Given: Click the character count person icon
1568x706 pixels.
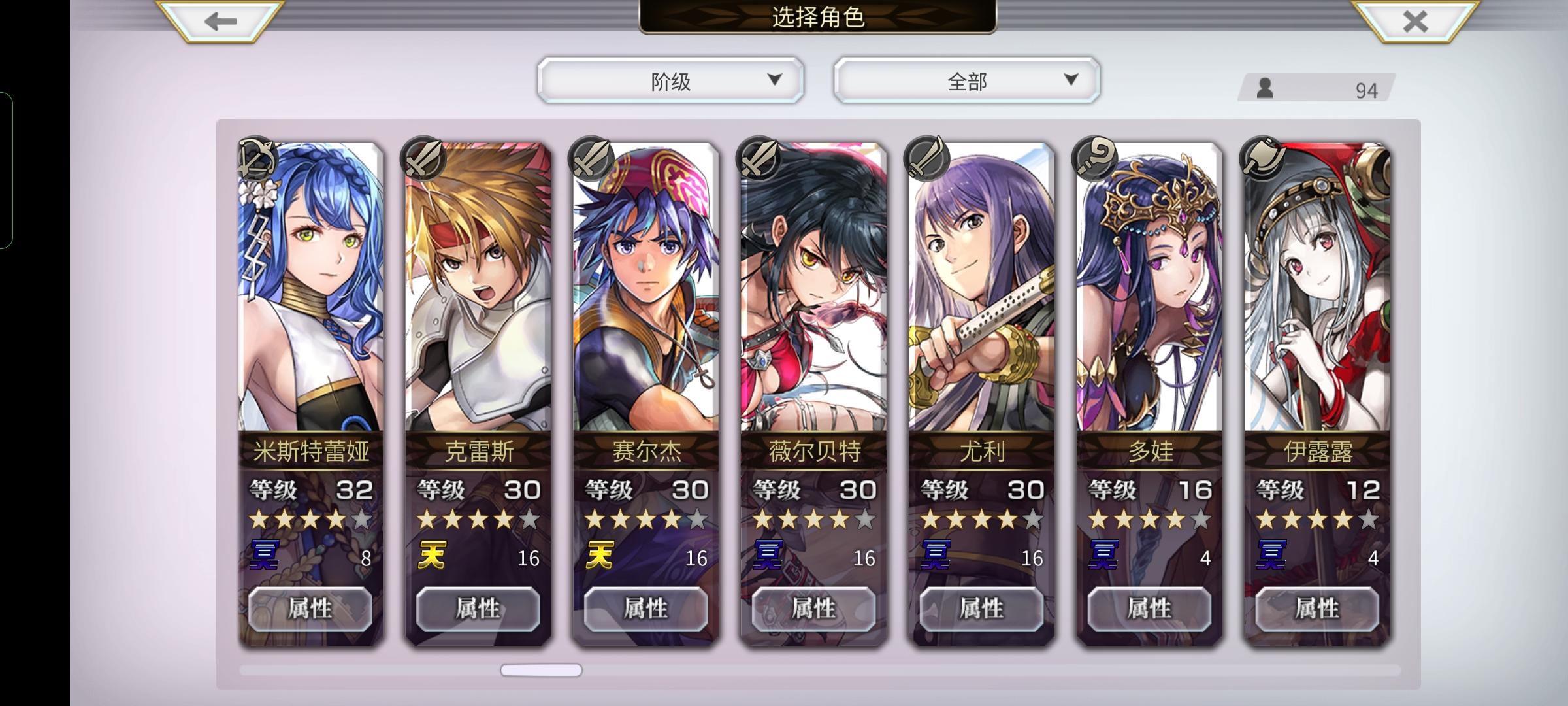Looking at the screenshot, I should coord(1265,88).
